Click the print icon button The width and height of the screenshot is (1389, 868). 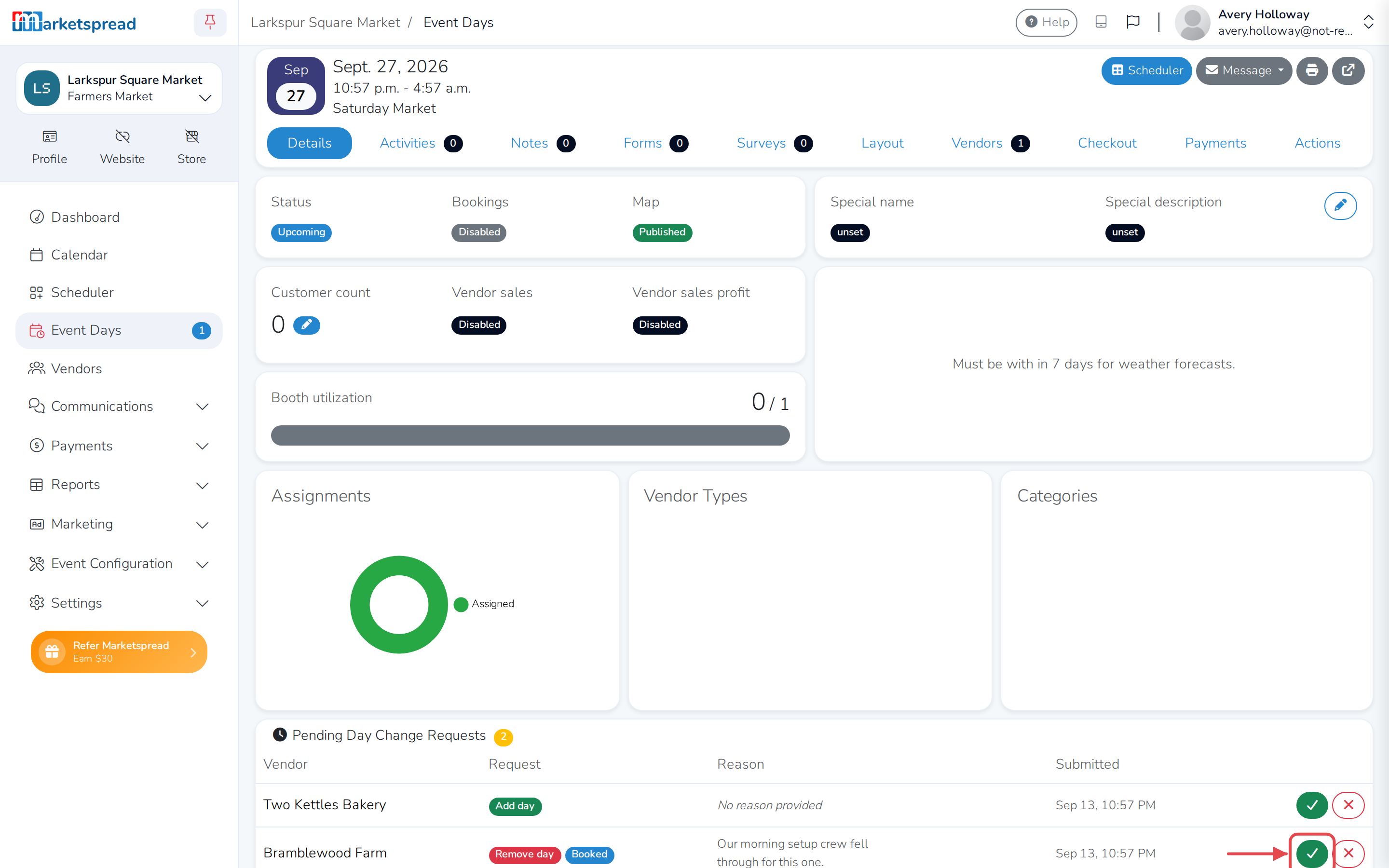pos(1312,70)
